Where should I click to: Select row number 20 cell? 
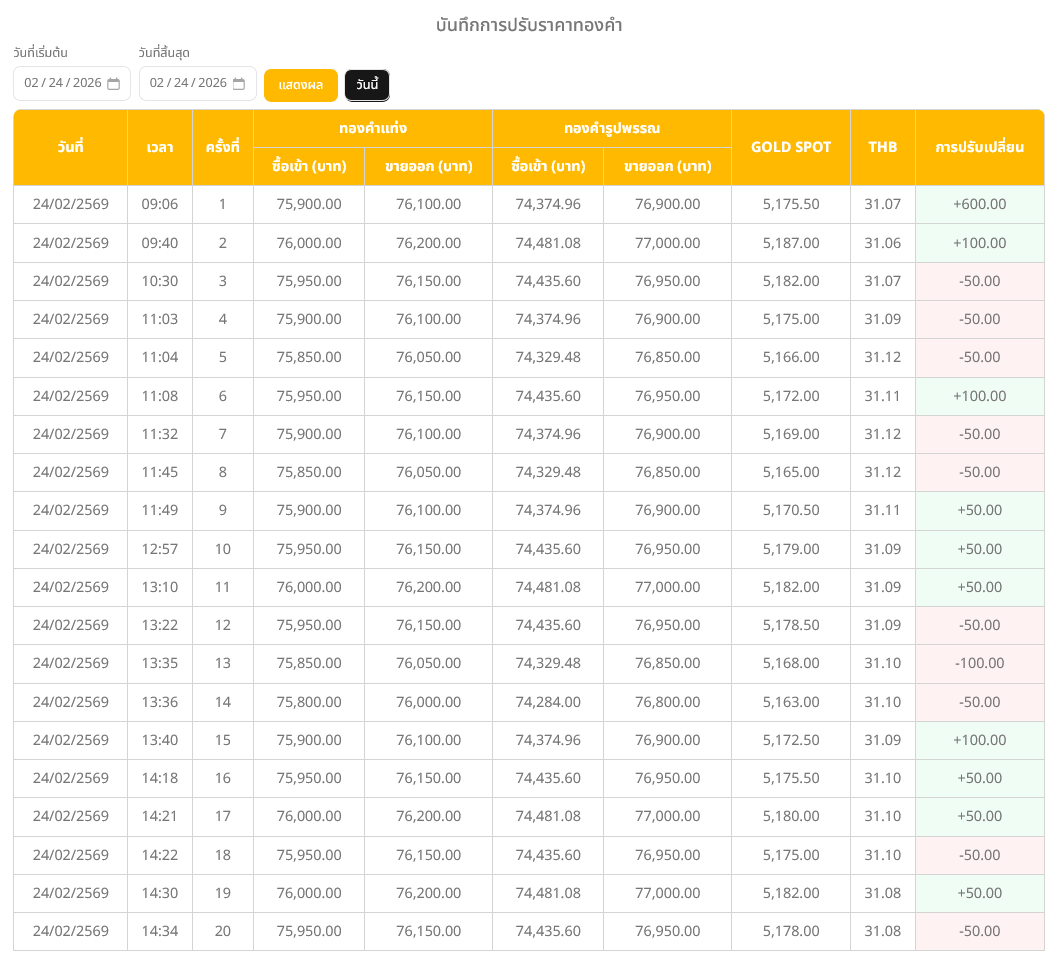222,932
